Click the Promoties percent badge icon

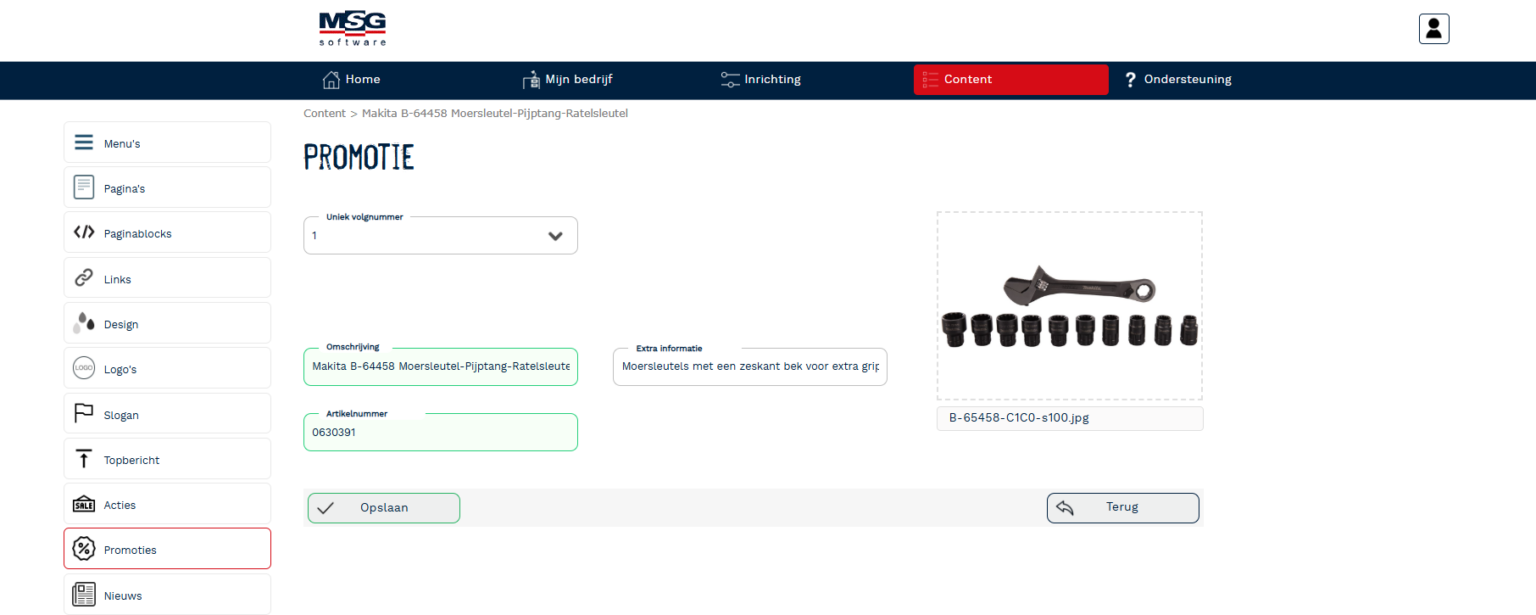[84, 549]
